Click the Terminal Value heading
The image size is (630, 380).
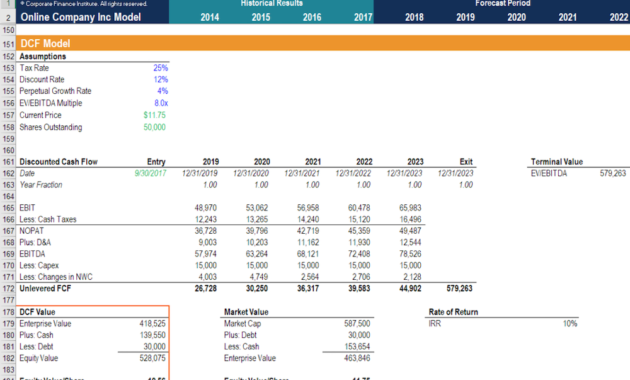[x=556, y=162]
